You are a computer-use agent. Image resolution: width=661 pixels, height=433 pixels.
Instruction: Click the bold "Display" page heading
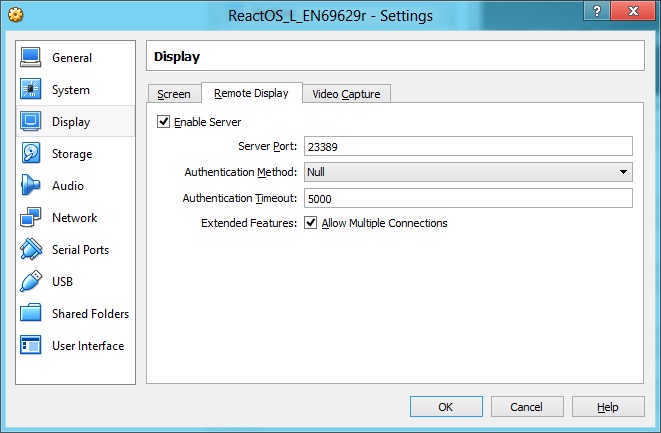[177, 56]
